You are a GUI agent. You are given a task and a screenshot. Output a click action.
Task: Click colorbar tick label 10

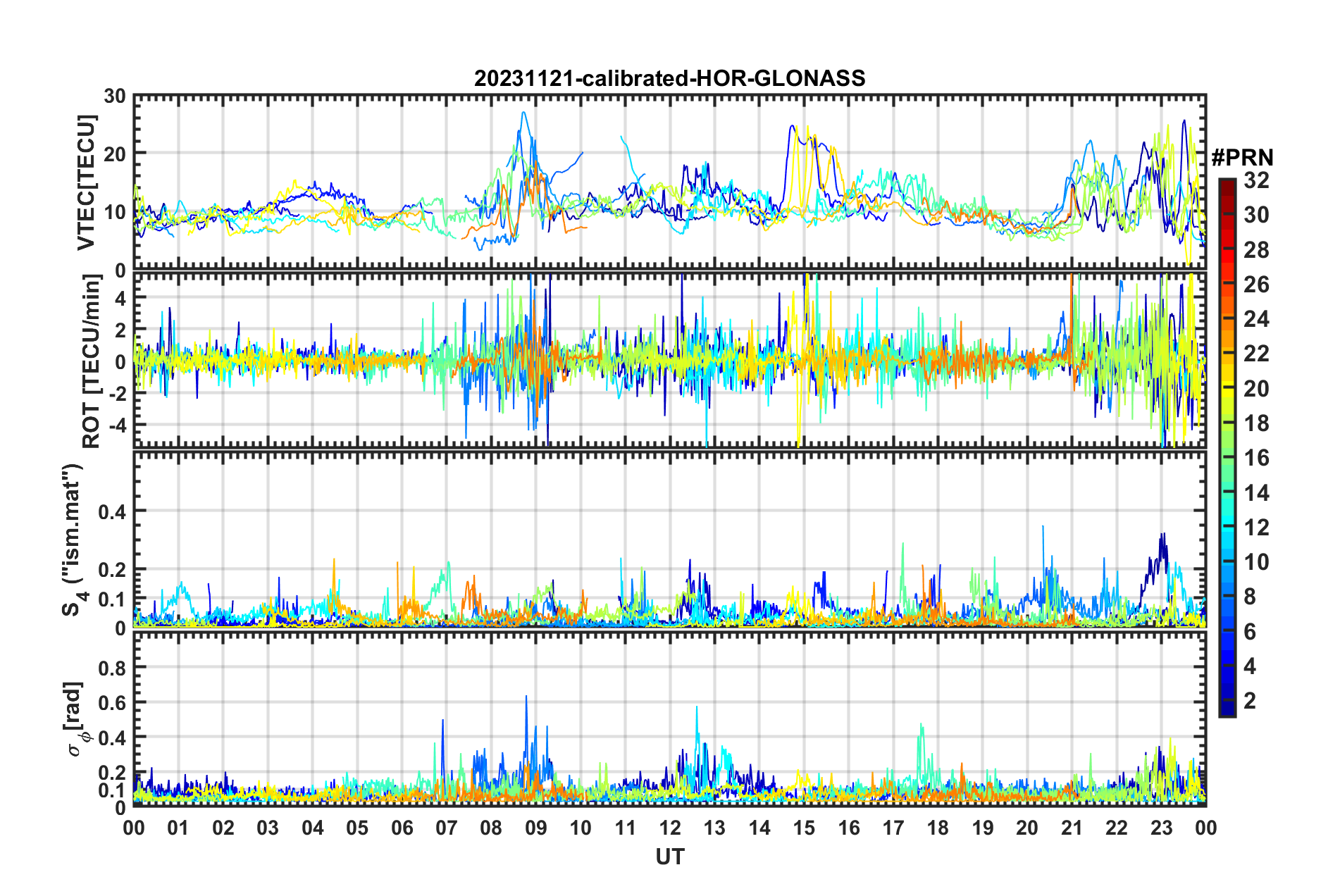(1256, 561)
